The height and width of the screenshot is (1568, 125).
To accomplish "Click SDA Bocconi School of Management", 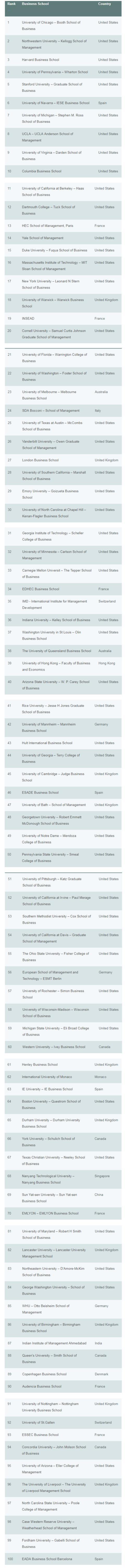I will click(x=51, y=410).
